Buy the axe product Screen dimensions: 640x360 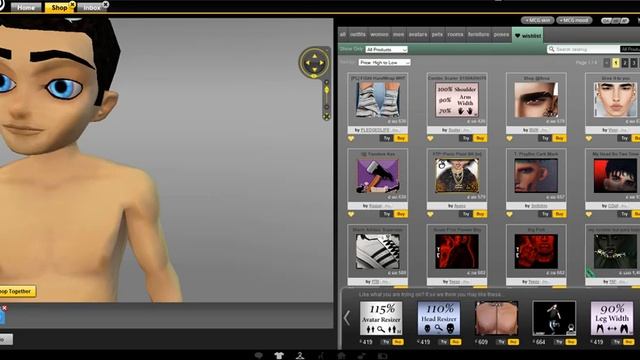point(401,214)
